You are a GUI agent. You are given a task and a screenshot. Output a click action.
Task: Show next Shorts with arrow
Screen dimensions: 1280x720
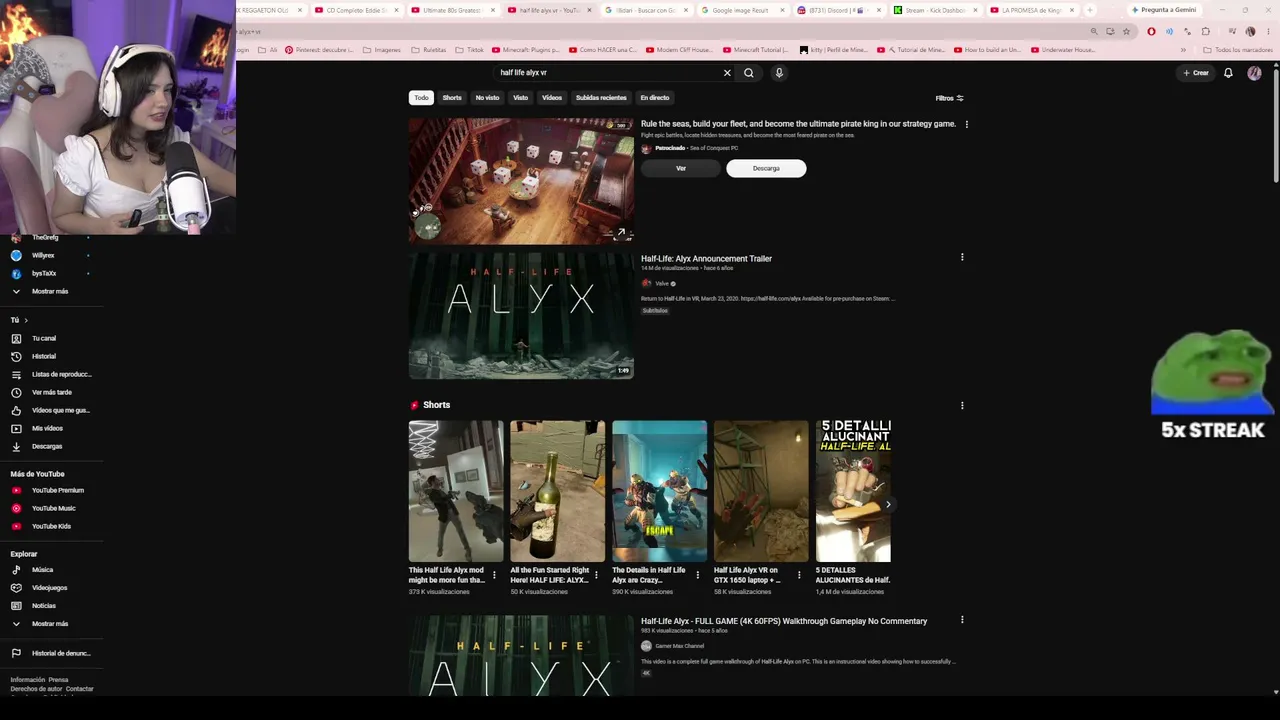click(x=888, y=504)
